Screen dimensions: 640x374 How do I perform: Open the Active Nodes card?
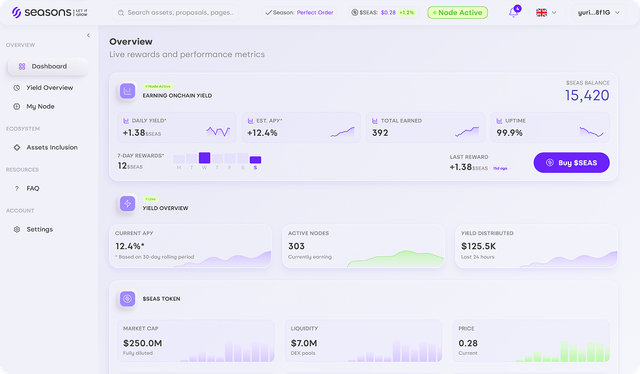363,246
